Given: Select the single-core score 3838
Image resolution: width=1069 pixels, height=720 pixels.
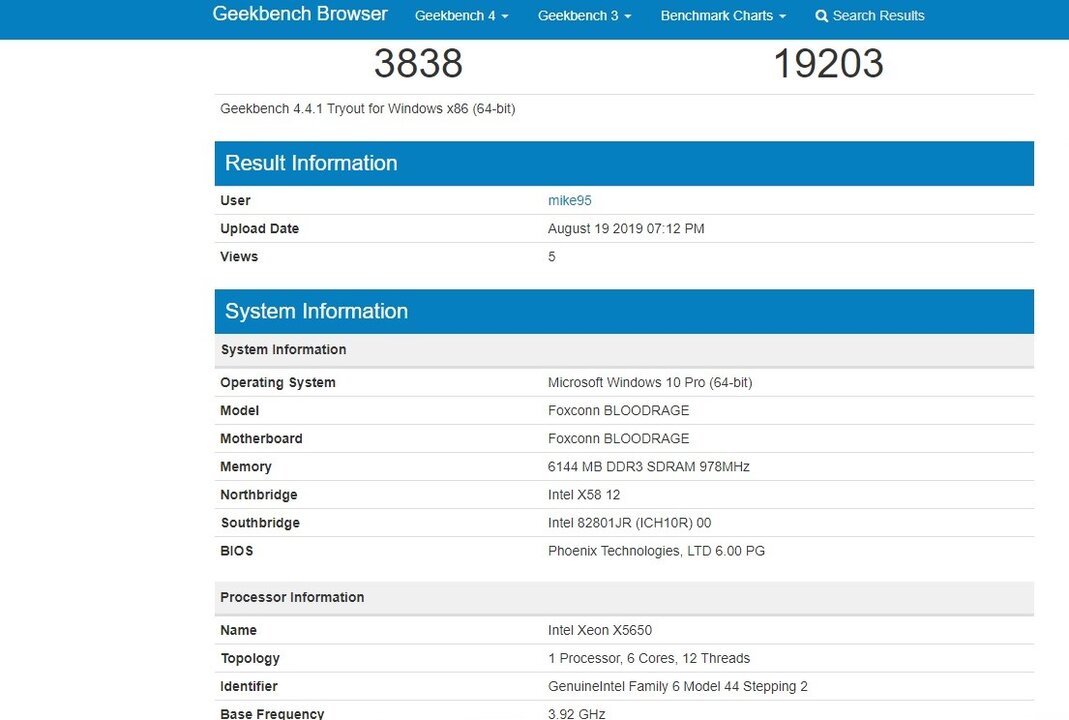Looking at the screenshot, I should tap(418, 63).
